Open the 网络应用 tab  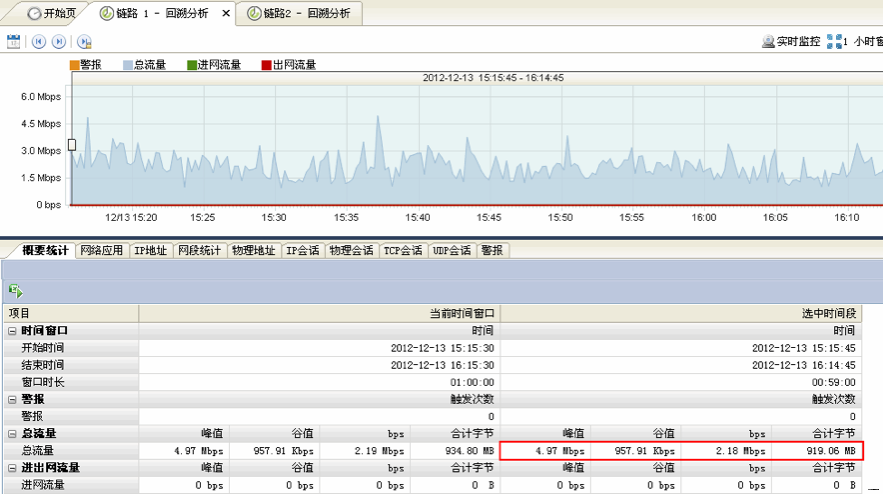pyautogui.click(x=102, y=251)
